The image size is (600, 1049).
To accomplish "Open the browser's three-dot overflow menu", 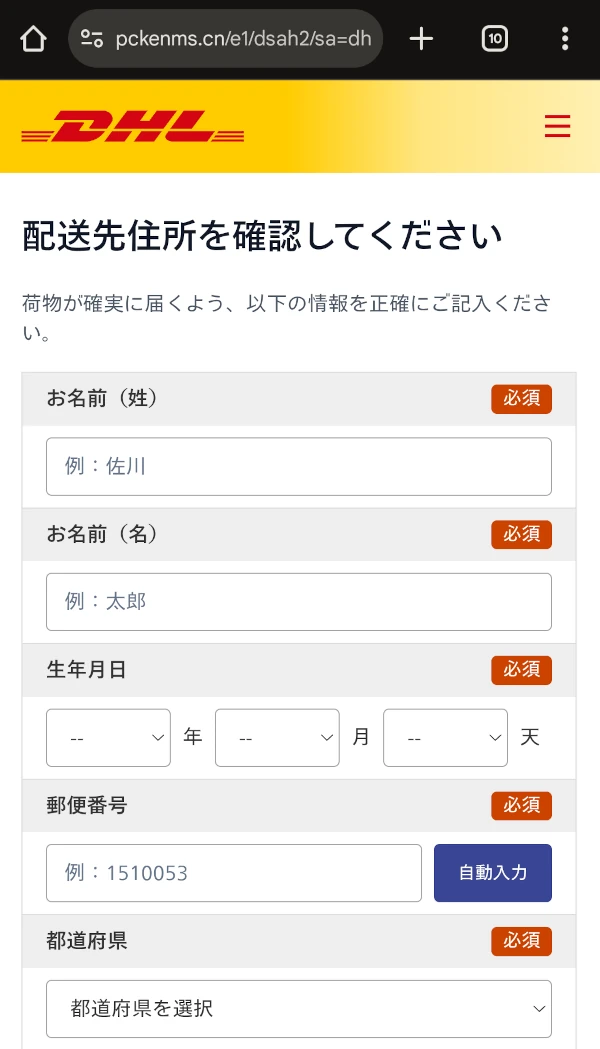I will (x=565, y=39).
